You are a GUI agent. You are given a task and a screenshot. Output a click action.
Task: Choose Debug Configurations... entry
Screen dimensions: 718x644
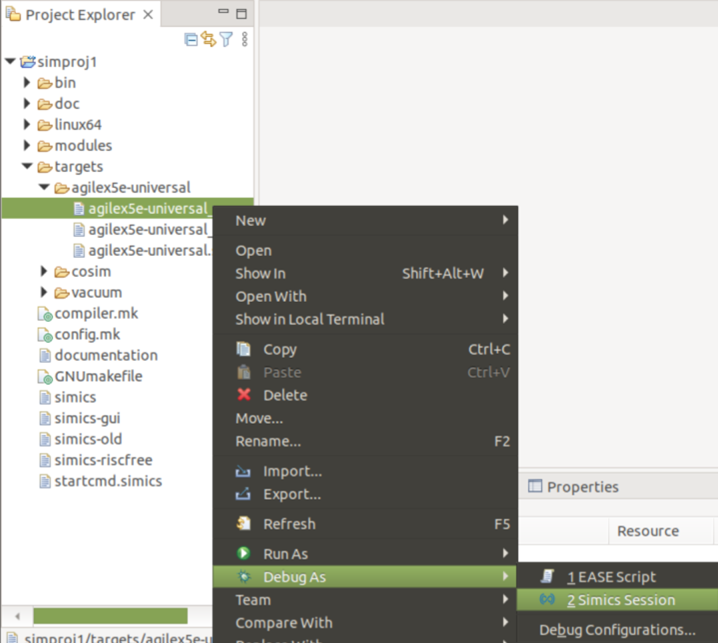[x=617, y=630]
